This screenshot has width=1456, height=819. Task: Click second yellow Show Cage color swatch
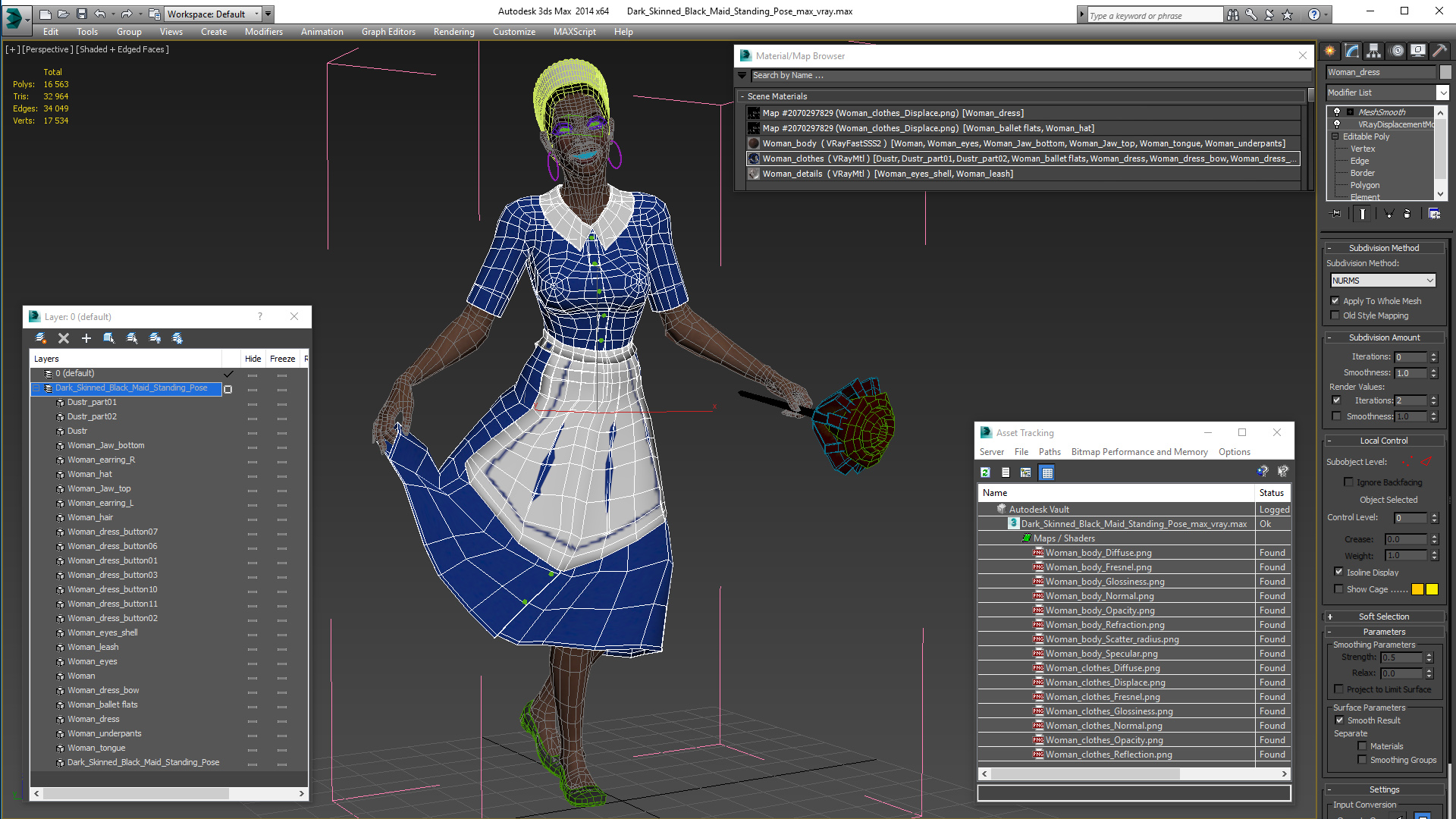click(x=1432, y=589)
